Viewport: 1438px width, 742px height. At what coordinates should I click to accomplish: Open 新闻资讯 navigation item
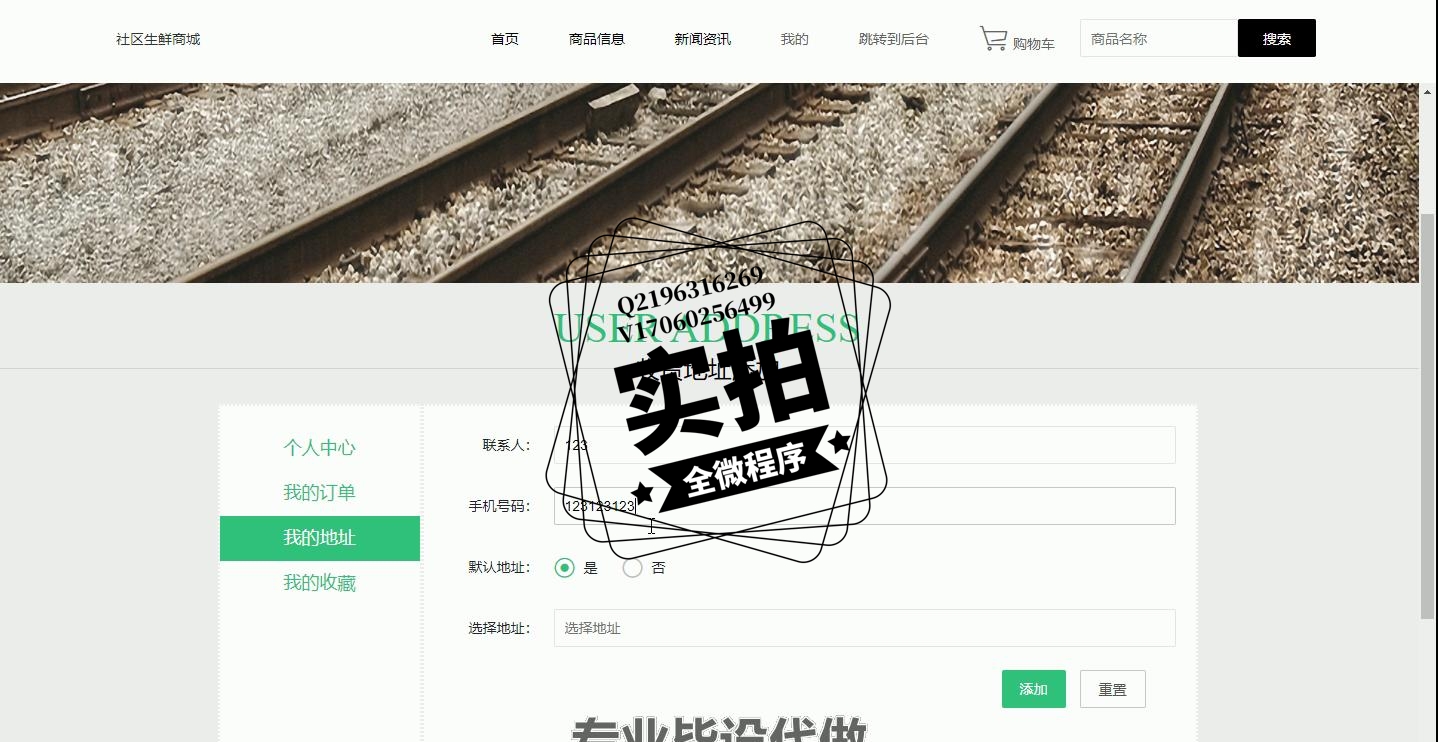tap(703, 39)
